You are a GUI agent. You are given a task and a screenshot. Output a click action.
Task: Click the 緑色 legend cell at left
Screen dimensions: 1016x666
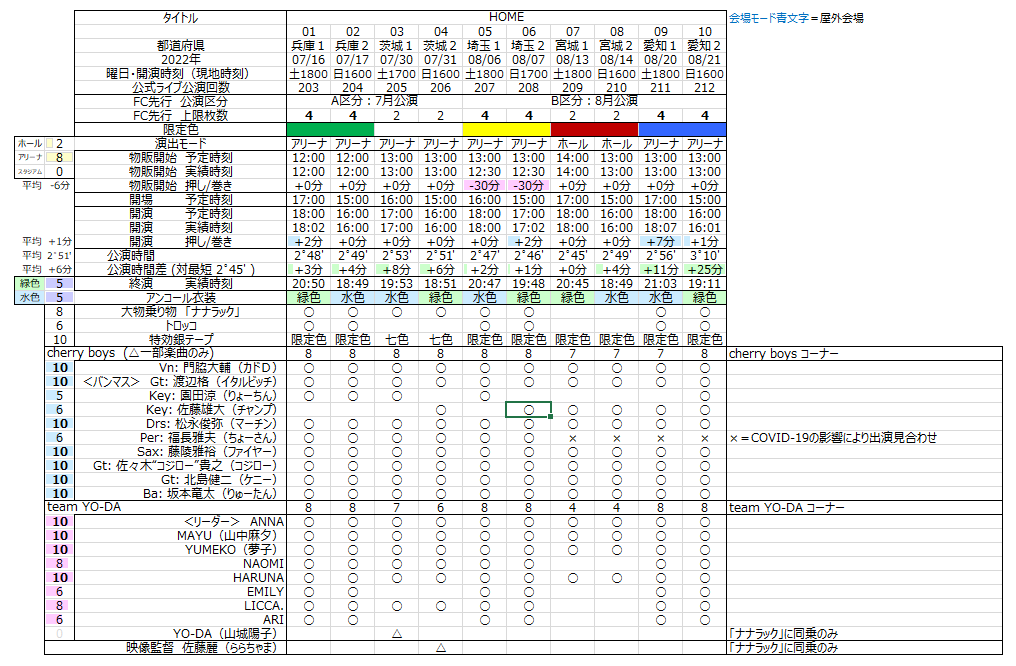(x=30, y=284)
